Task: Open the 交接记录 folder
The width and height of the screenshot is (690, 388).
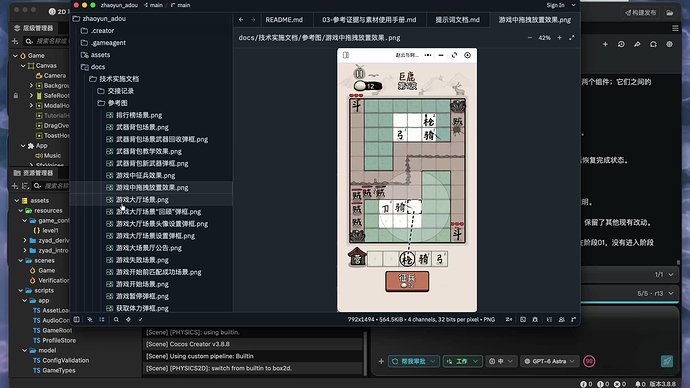Action: click(x=121, y=91)
